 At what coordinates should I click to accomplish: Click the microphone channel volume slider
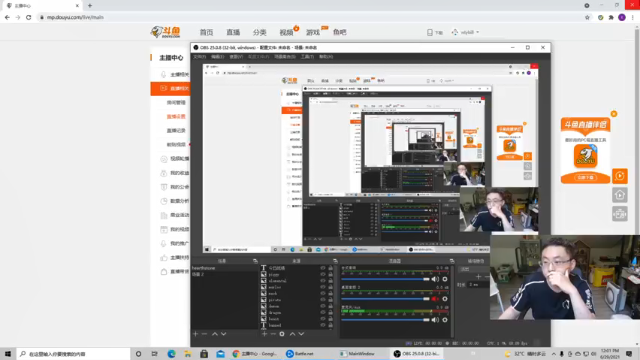[x=385, y=320]
